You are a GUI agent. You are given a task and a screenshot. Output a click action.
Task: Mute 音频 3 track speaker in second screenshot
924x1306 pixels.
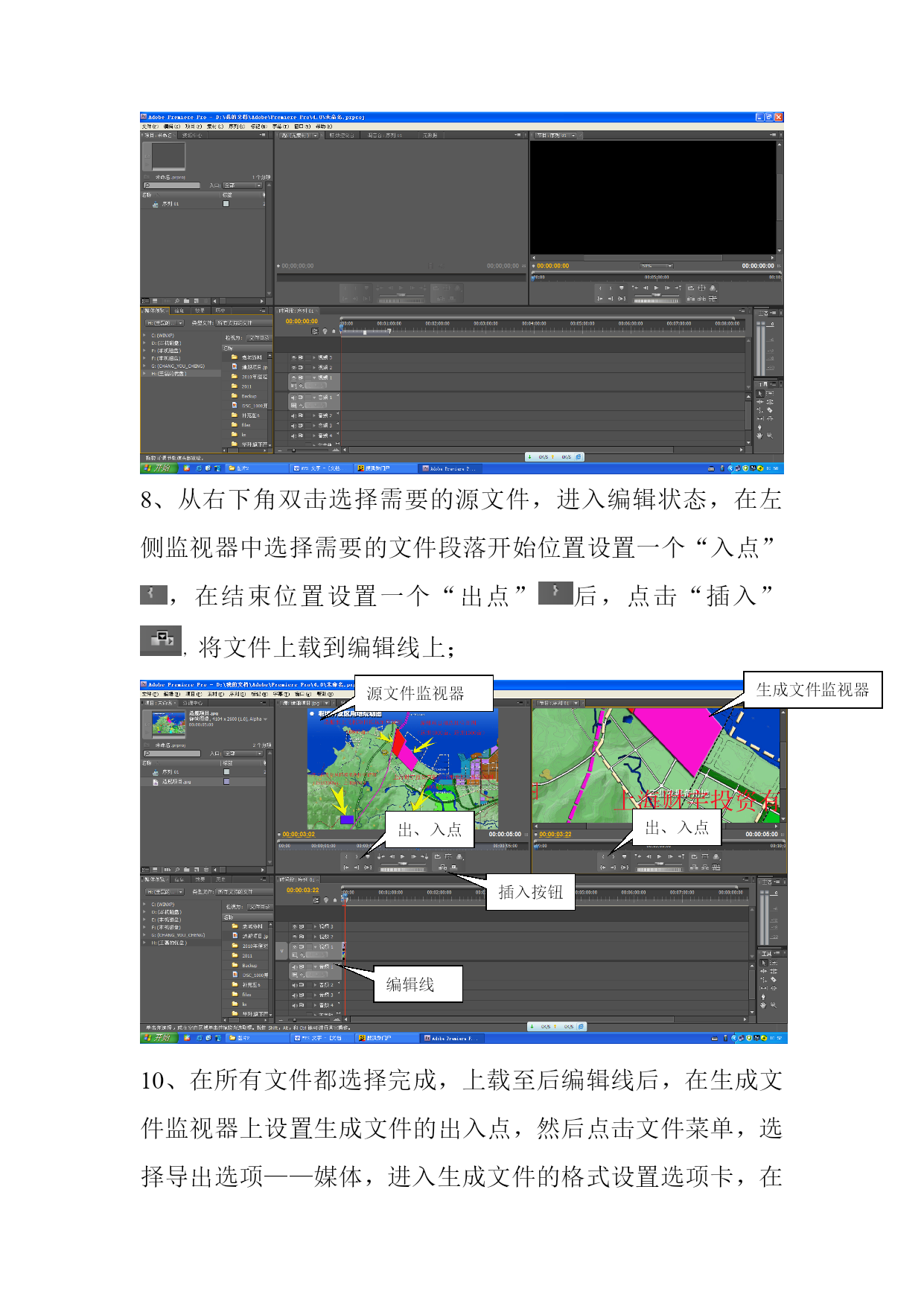294,995
